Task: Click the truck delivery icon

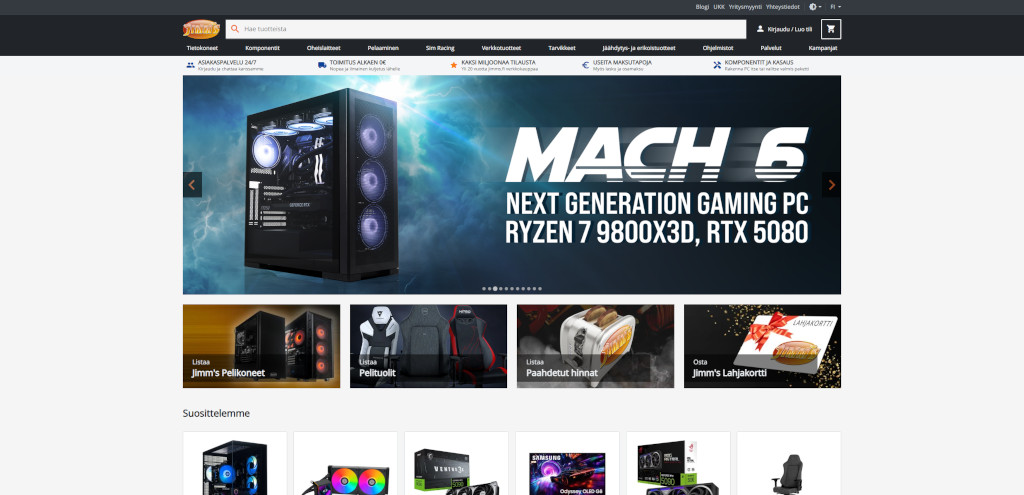Action: click(x=322, y=65)
